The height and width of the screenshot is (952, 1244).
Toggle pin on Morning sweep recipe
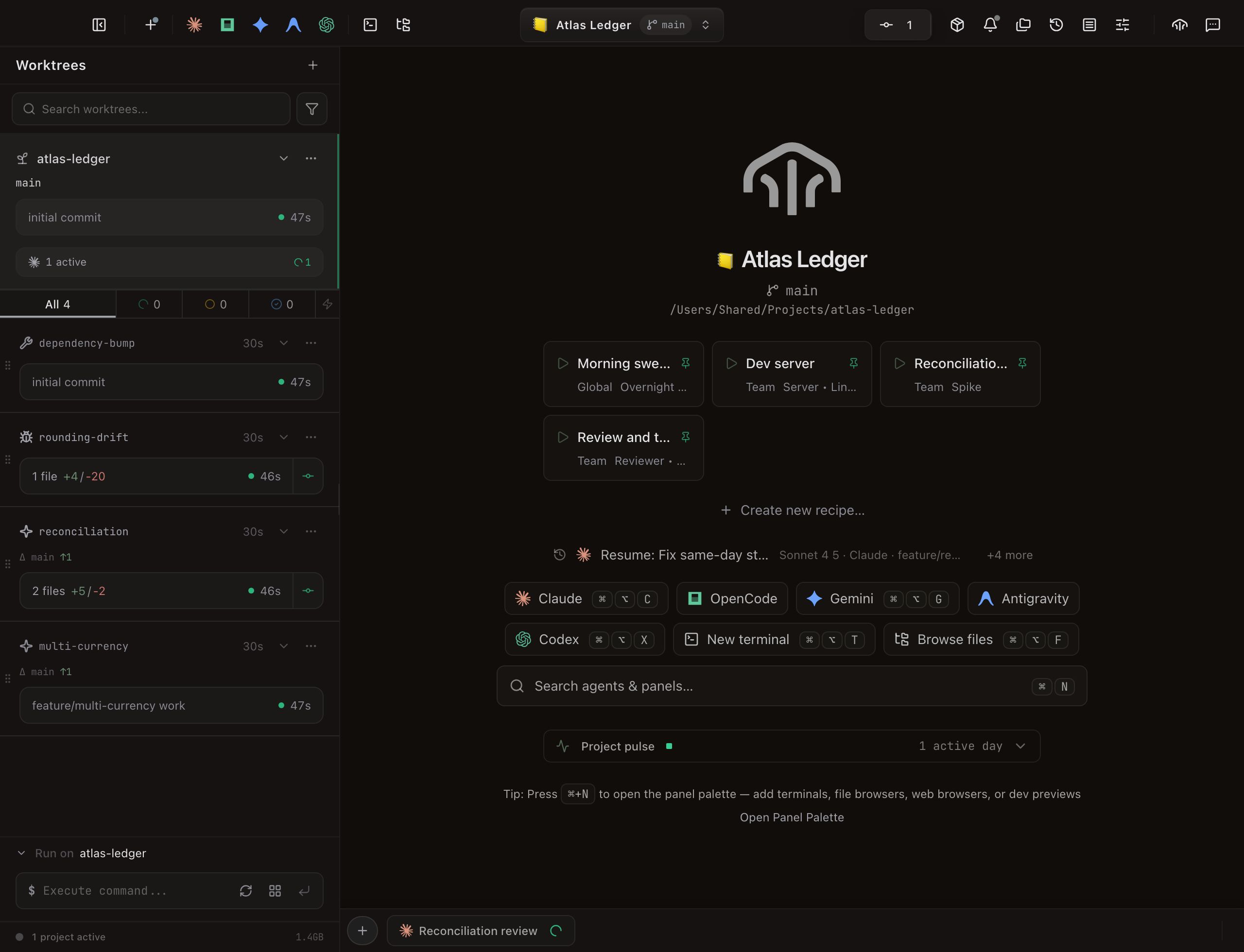click(686, 363)
